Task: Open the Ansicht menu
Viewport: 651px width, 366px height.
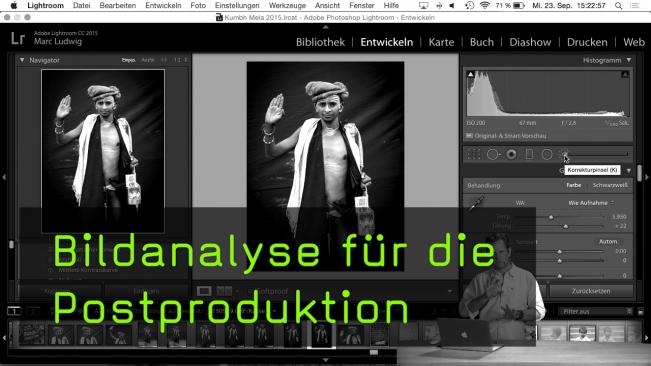Action: click(x=327, y=5)
